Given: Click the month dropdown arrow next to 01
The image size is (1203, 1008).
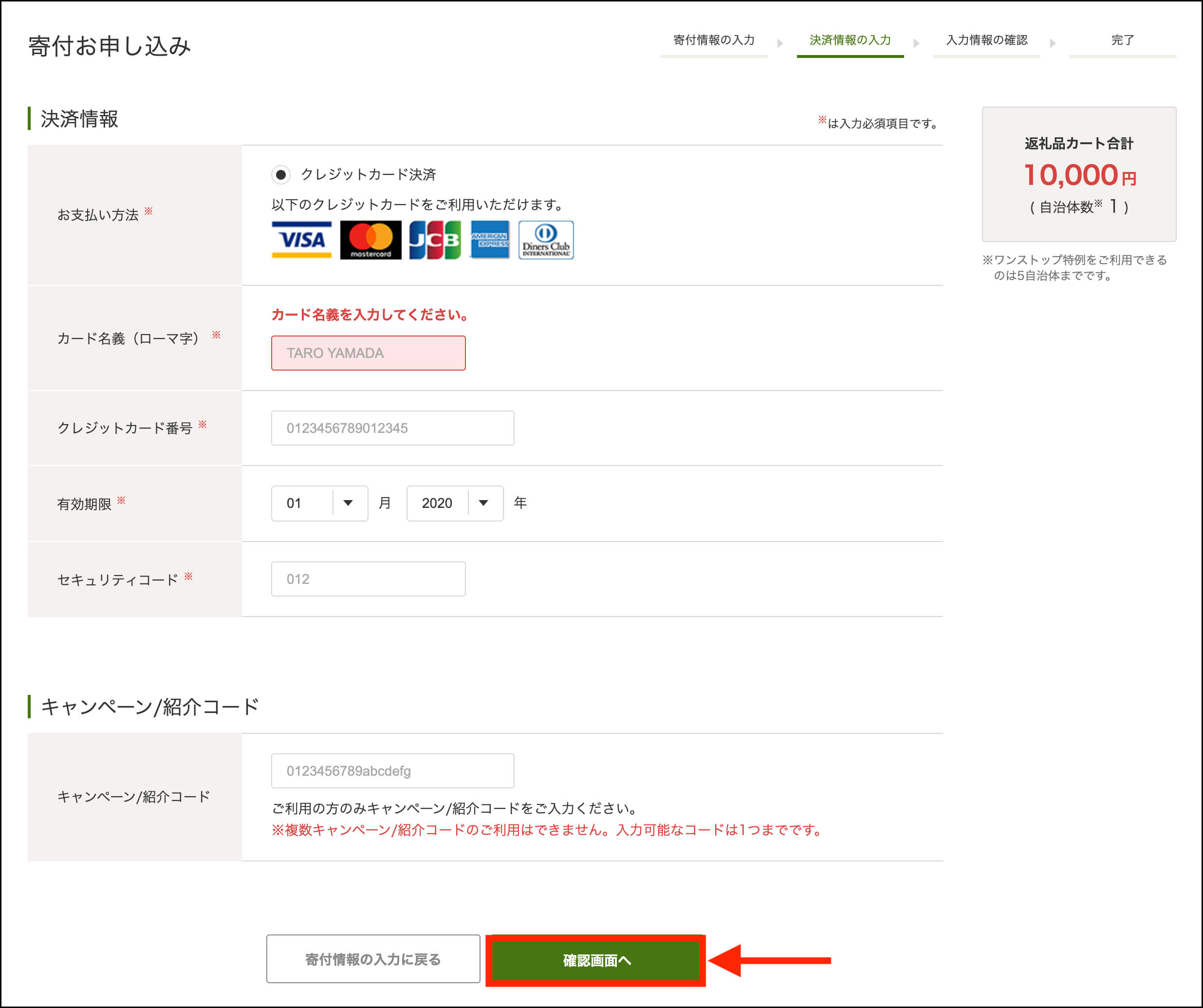Looking at the screenshot, I should [x=348, y=503].
